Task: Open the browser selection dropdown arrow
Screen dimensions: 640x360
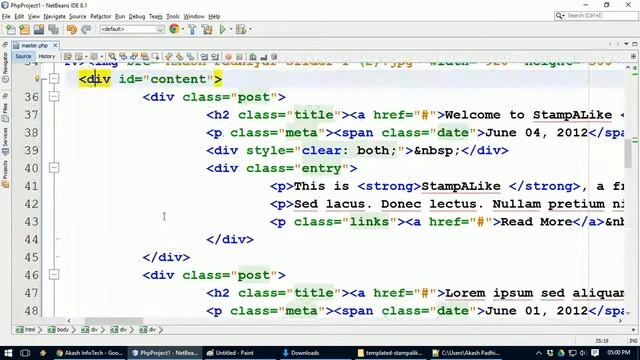Action: click(182, 29)
